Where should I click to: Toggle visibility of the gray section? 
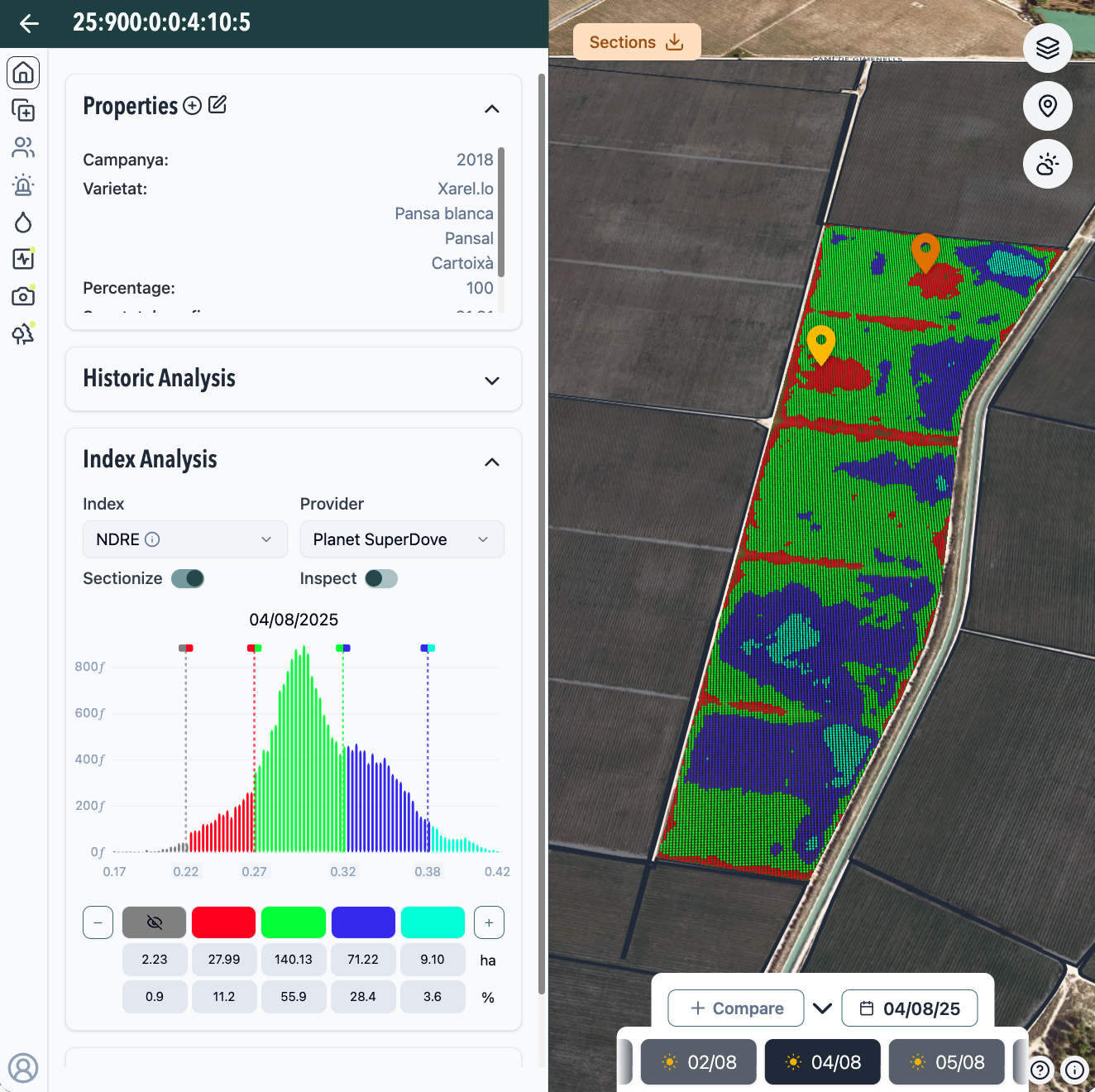[154, 922]
